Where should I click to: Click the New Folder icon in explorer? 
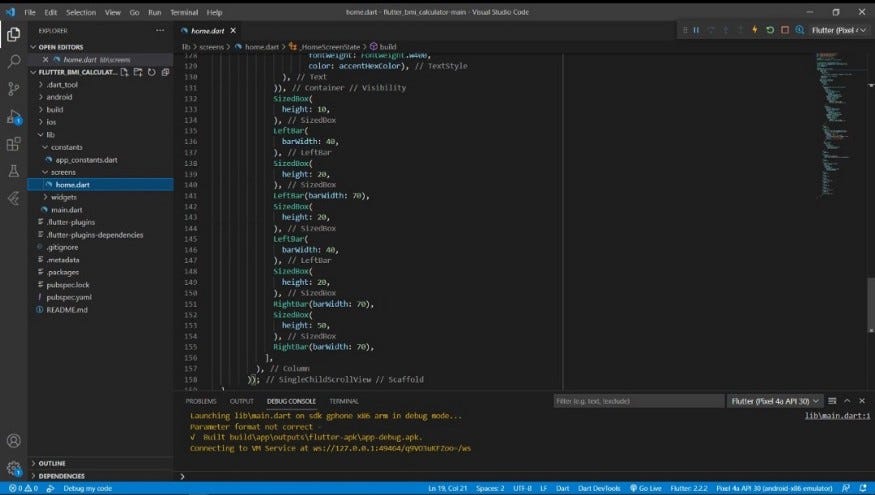pyautogui.click(x=138, y=72)
